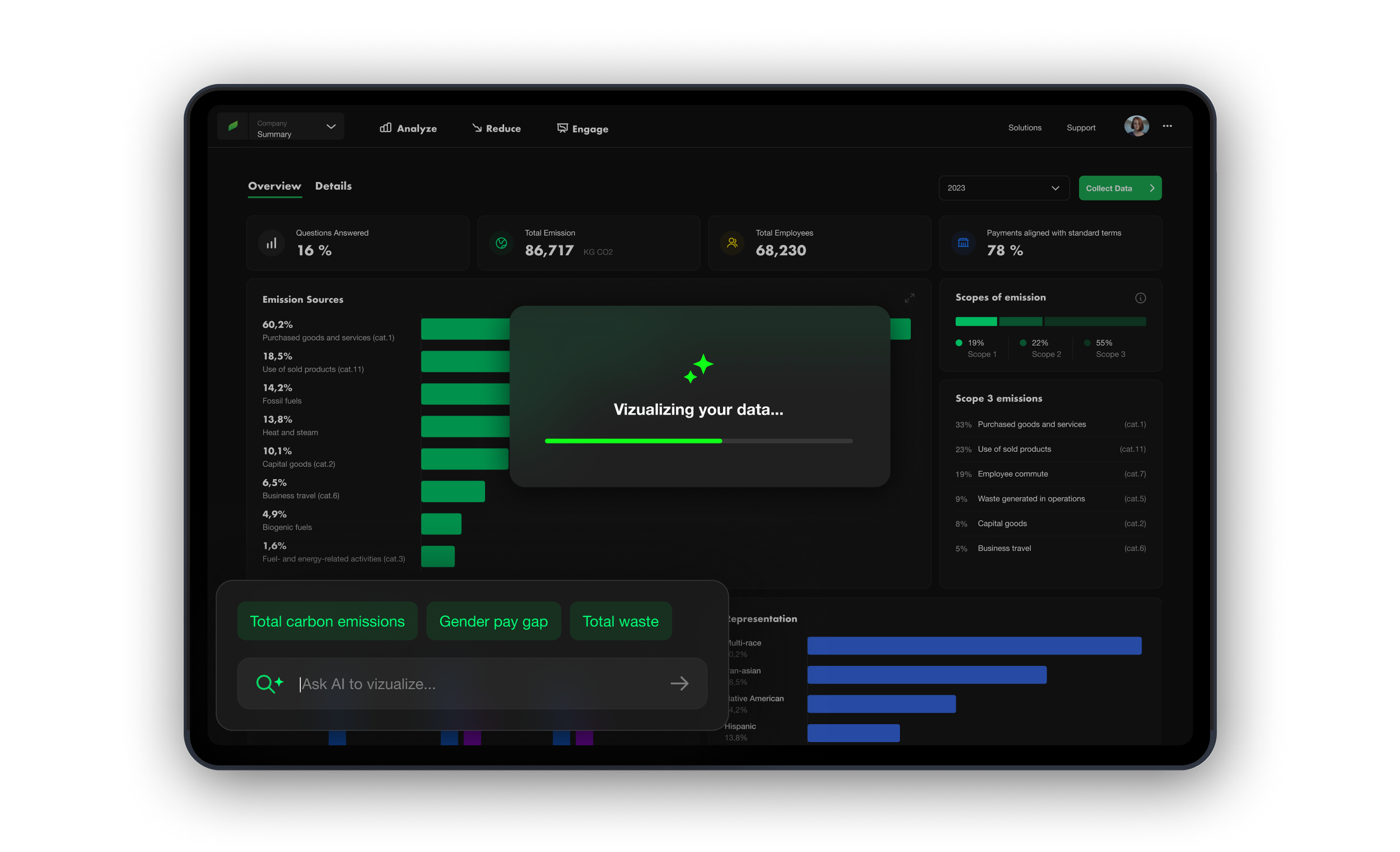Image resolution: width=1400 pixels, height=852 pixels.
Task: Open the three-dots more options menu
Action: [1167, 126]
